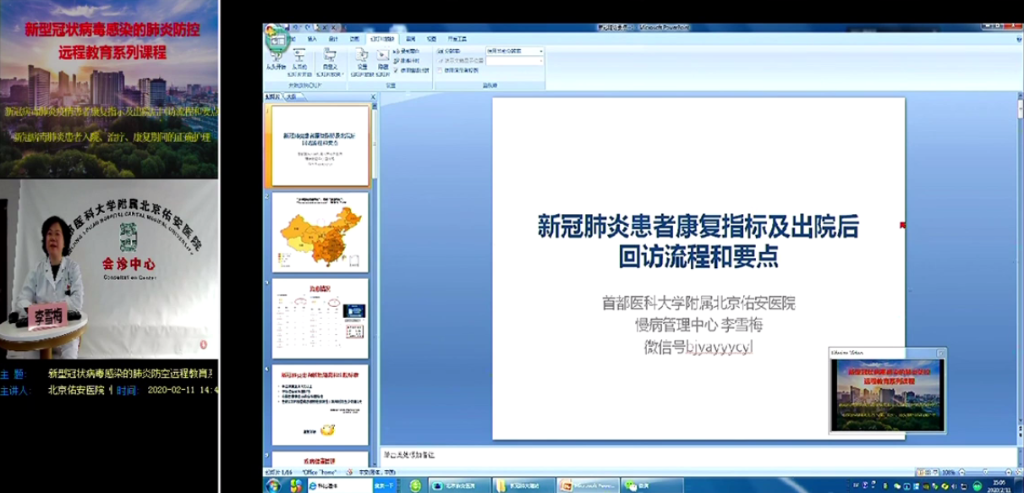Click the main slide title text
The width and height of the screenshot is (1024, 493).
[698, 241]
